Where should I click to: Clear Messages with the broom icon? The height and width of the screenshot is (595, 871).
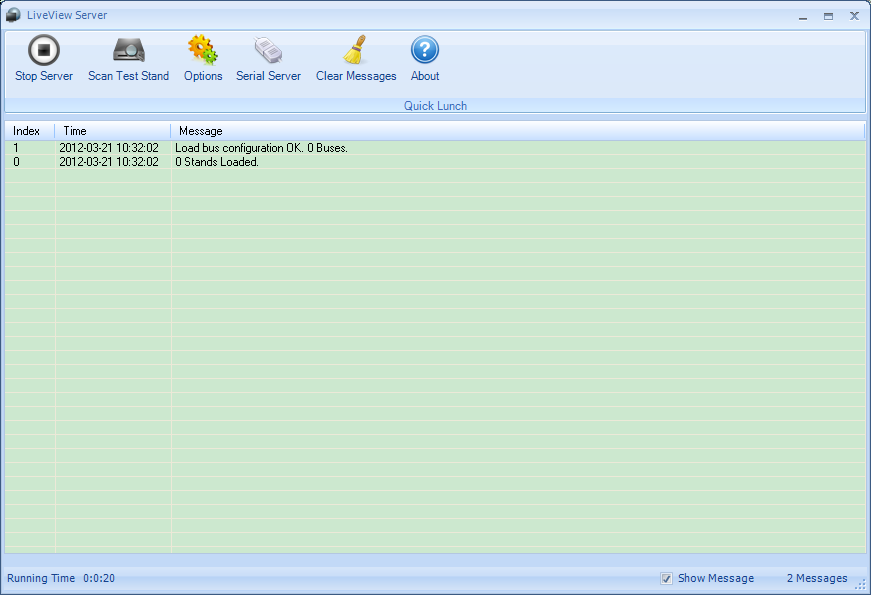point(356,50)
